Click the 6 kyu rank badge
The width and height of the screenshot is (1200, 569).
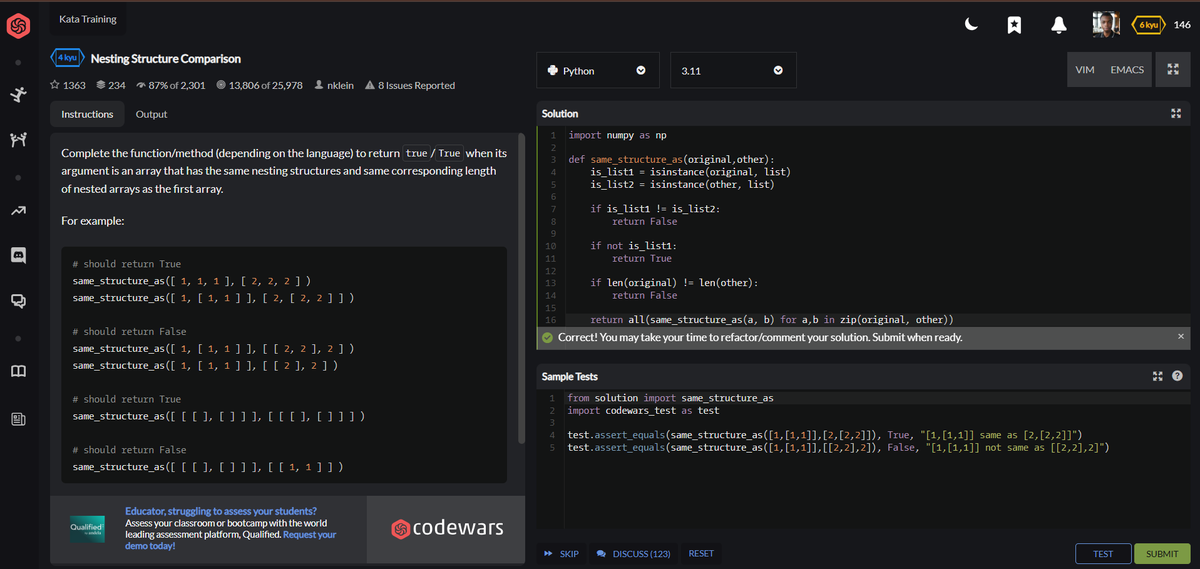(1148, 25)
